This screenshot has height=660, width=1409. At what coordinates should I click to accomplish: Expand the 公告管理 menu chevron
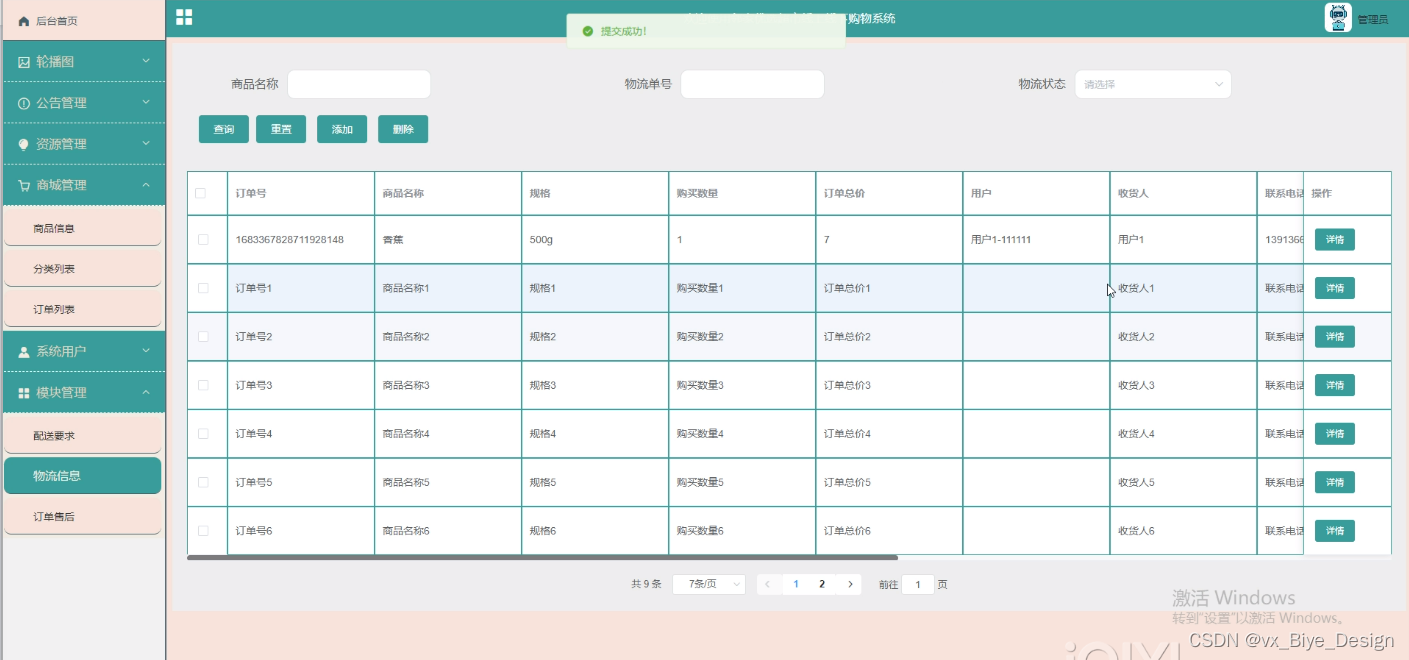tap(146, 102)
